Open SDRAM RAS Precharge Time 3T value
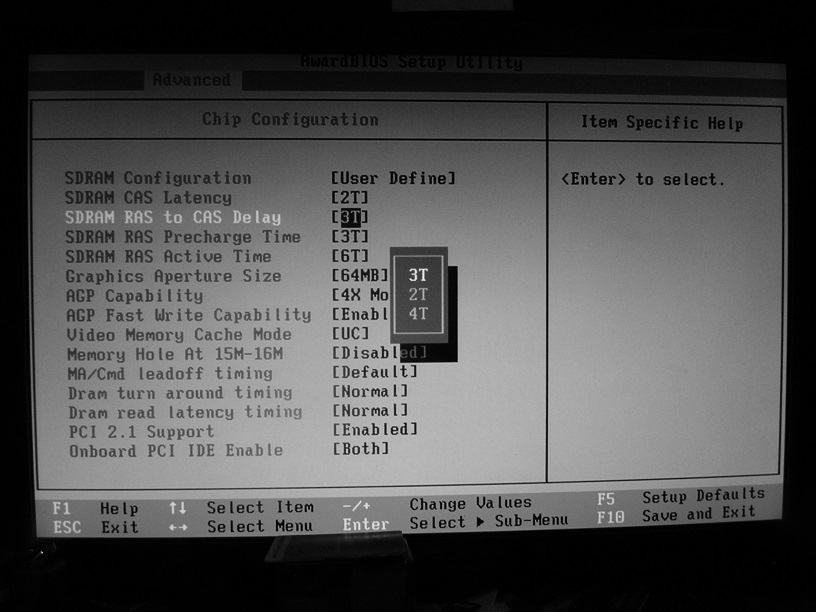 [x=350, y=237]
